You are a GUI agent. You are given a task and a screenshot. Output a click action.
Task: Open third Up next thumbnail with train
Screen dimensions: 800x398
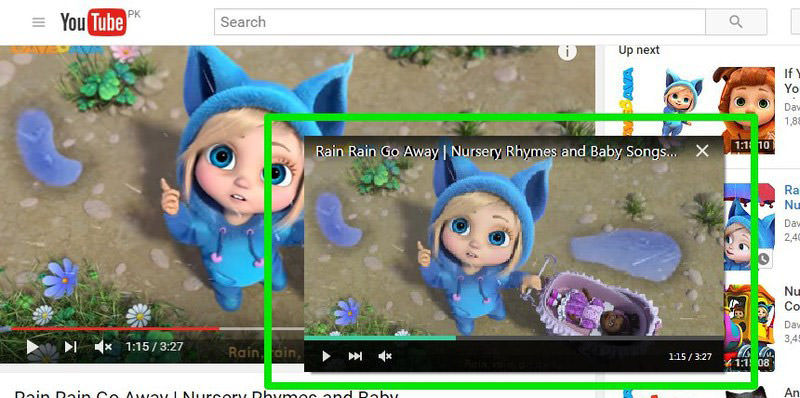pyautogui.click(x=749, y=328)
